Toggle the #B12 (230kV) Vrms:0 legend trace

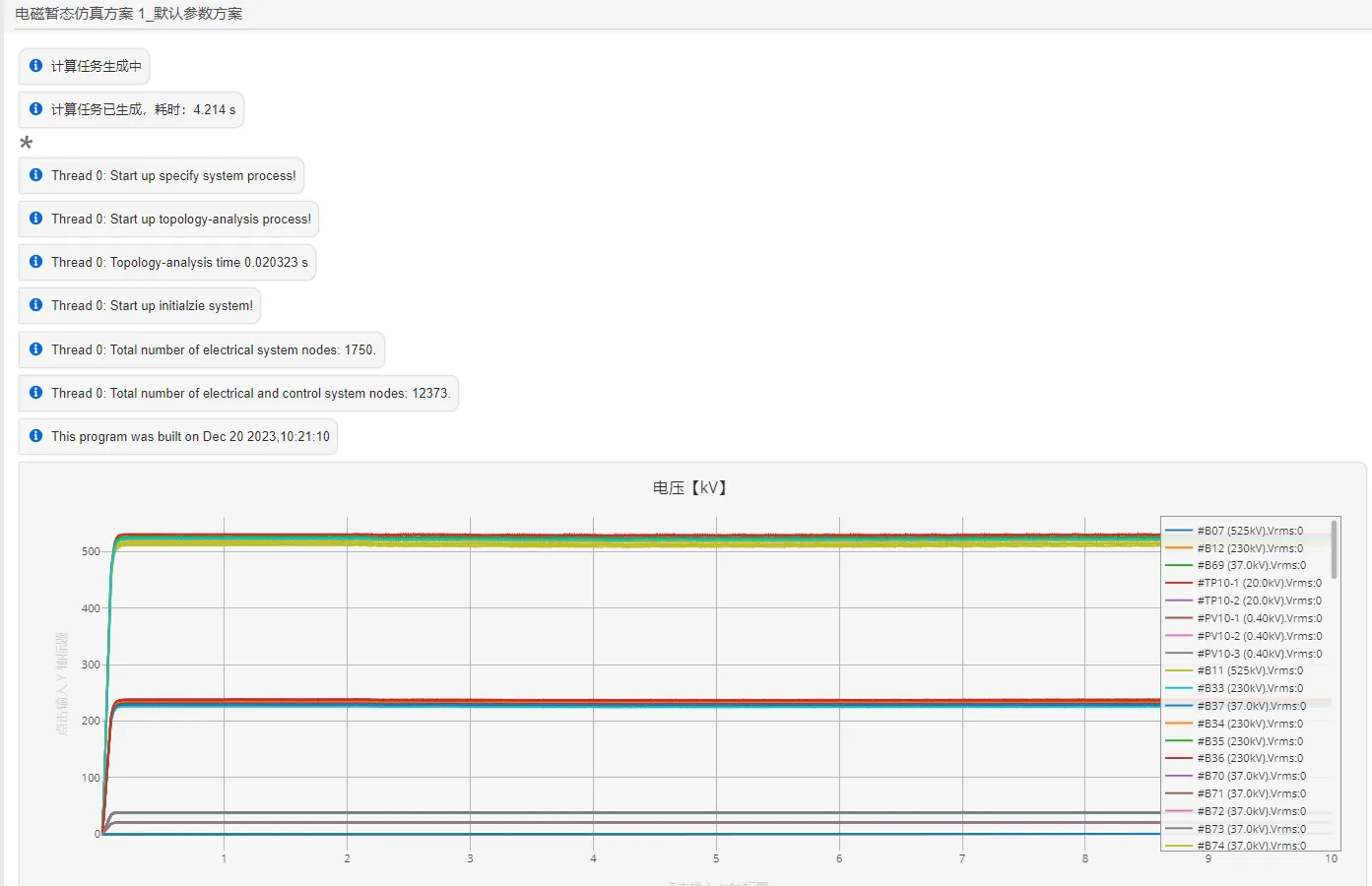1234,548
